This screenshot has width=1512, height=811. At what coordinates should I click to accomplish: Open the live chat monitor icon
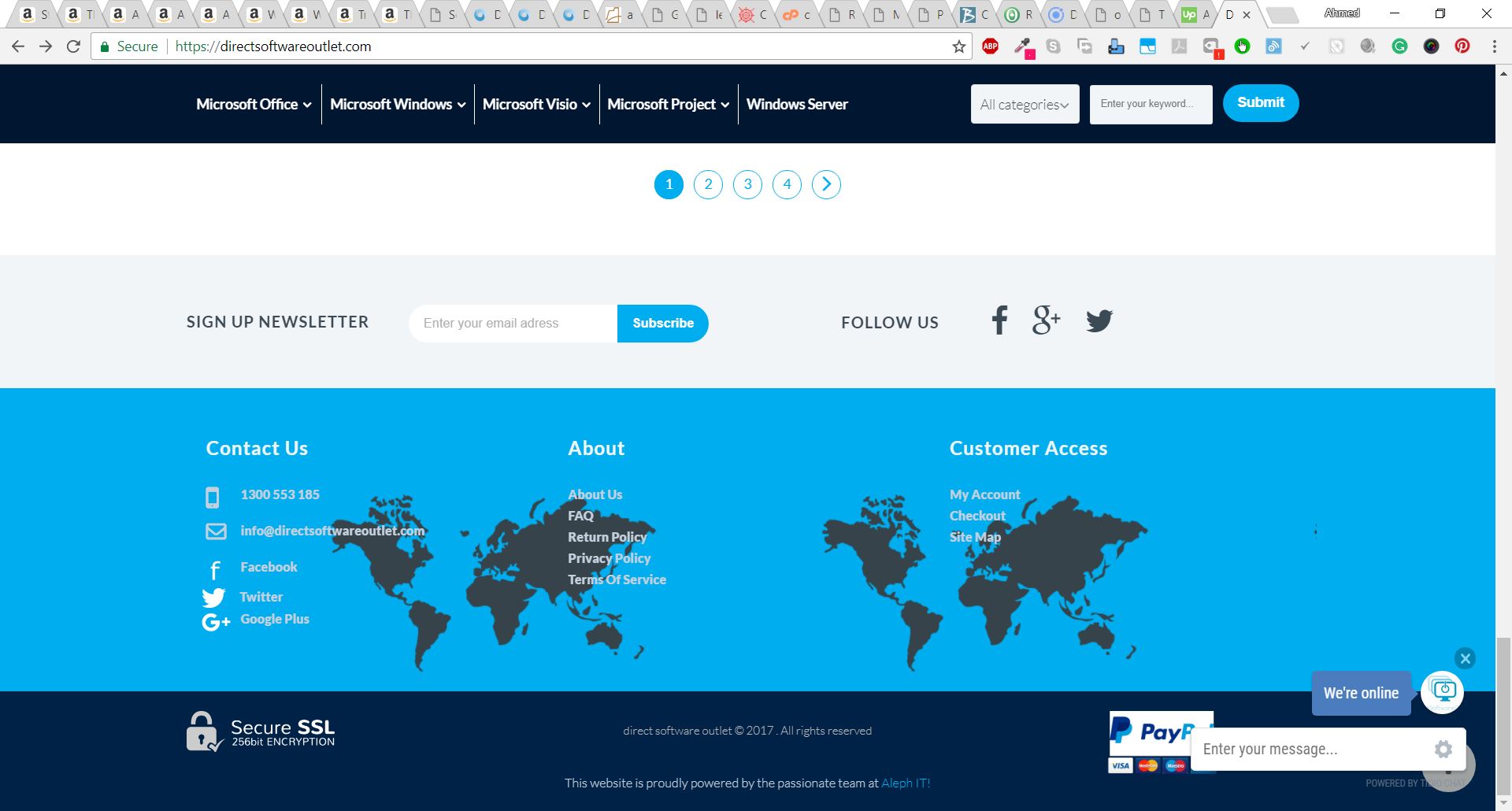coord(1443,692)
